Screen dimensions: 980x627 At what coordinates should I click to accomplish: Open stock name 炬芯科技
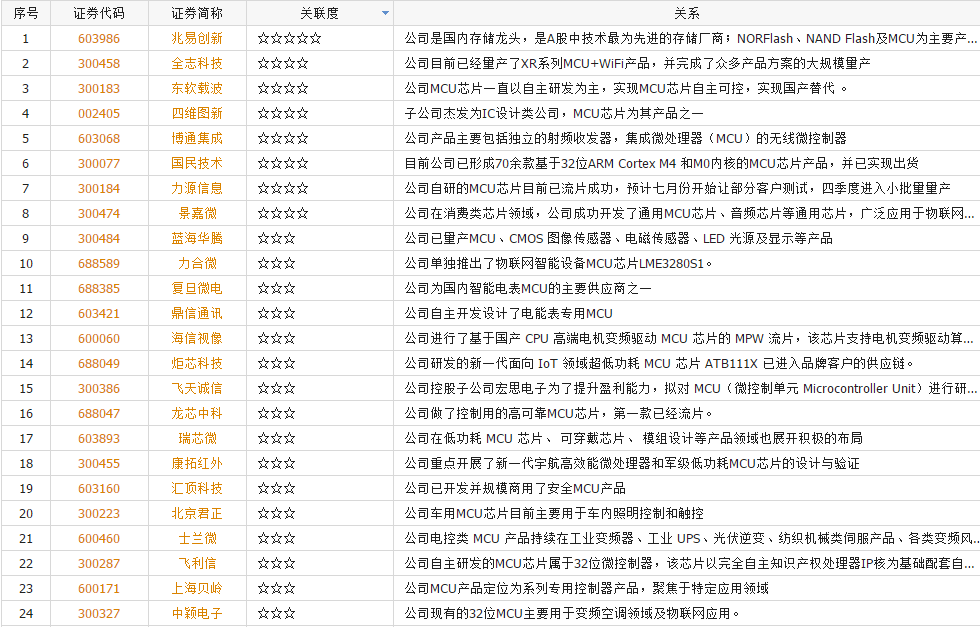197,363
